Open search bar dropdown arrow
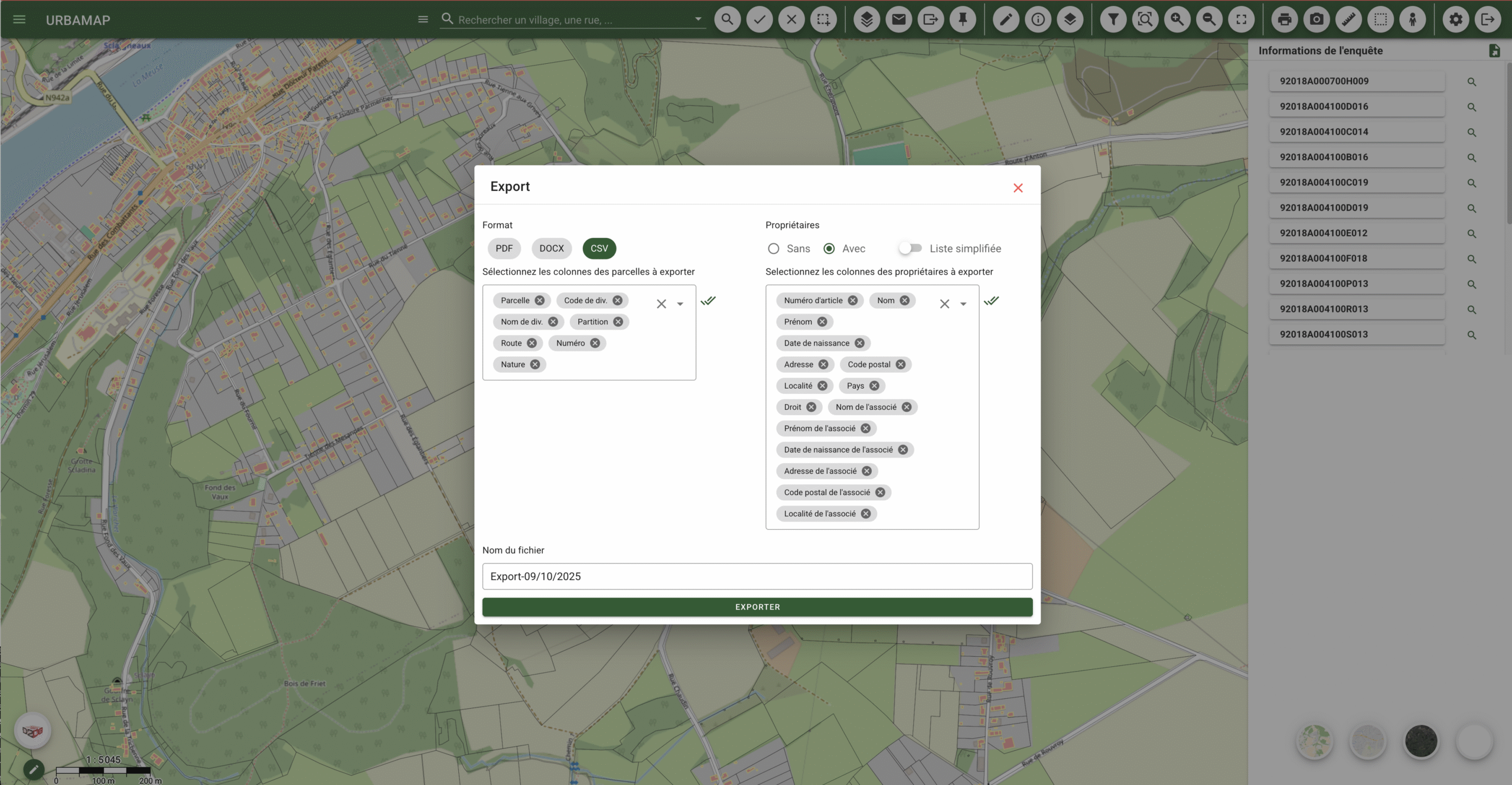Image resolution: width=1512 pixels, height=785 pixels. [698, 19]
